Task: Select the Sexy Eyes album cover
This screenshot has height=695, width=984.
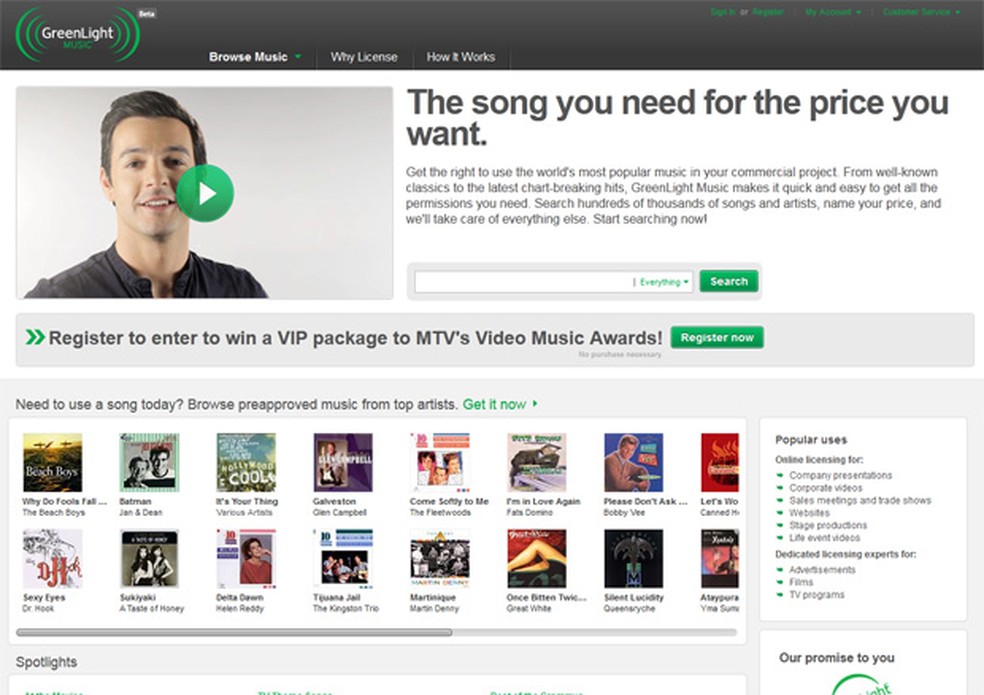Action: 53,558
